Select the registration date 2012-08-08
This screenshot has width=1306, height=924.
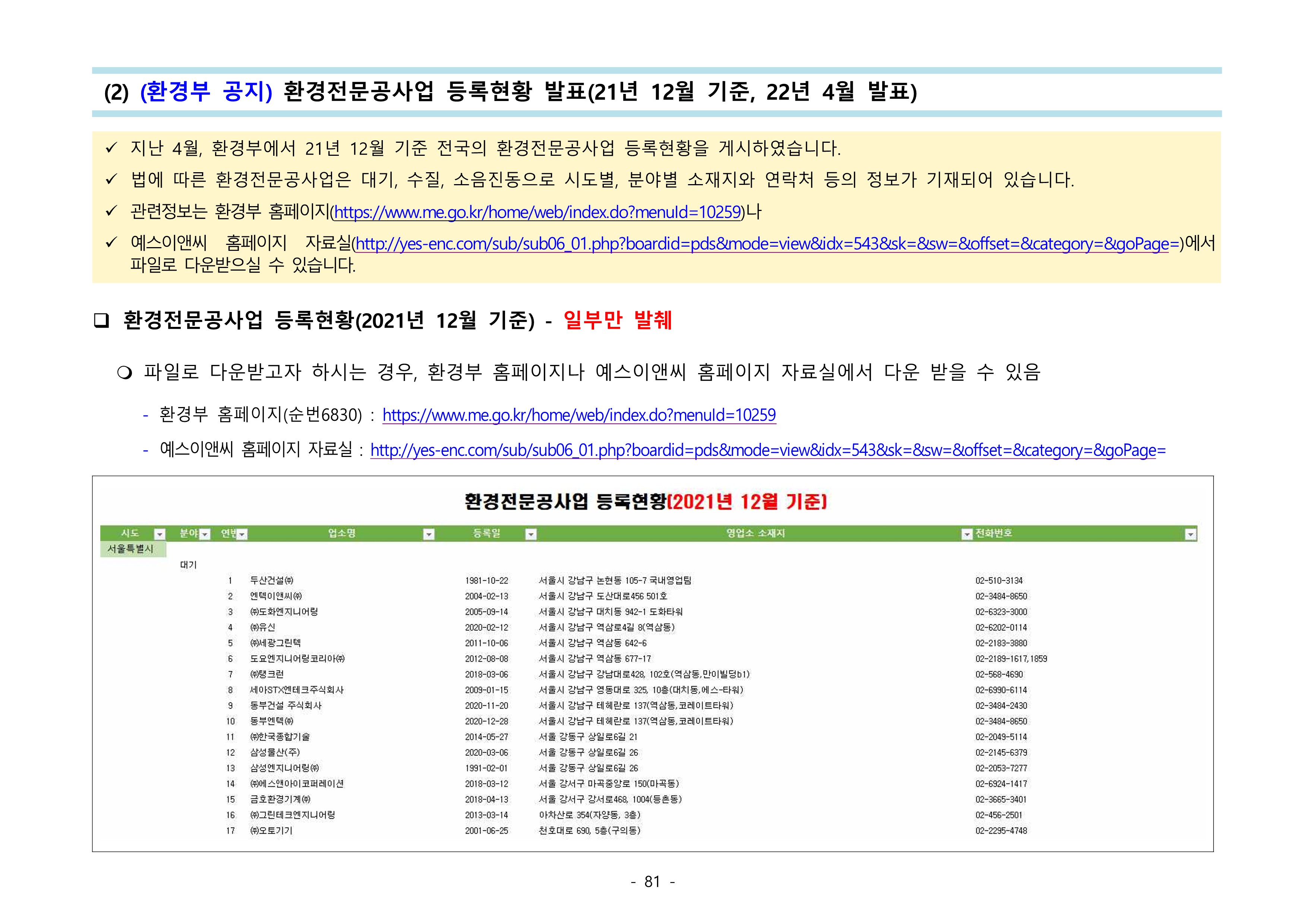pyautogui.click(x=486, y=659)
